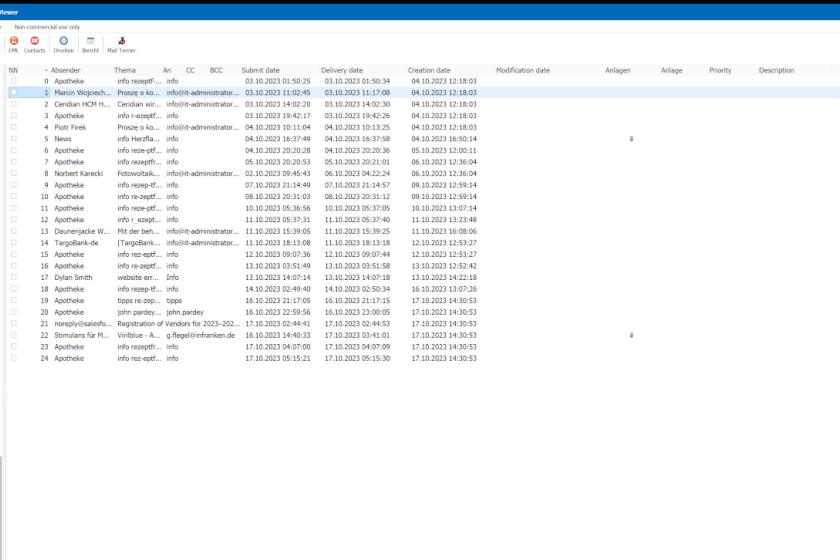Click the Modification date column header

(x=523, y=70)
